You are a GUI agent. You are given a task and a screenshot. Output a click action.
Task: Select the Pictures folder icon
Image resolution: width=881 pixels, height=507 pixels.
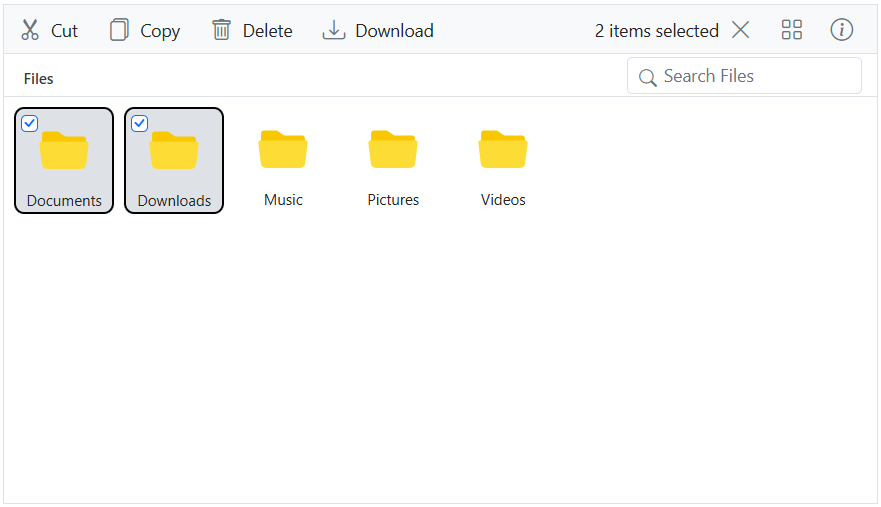pos(393,150)
